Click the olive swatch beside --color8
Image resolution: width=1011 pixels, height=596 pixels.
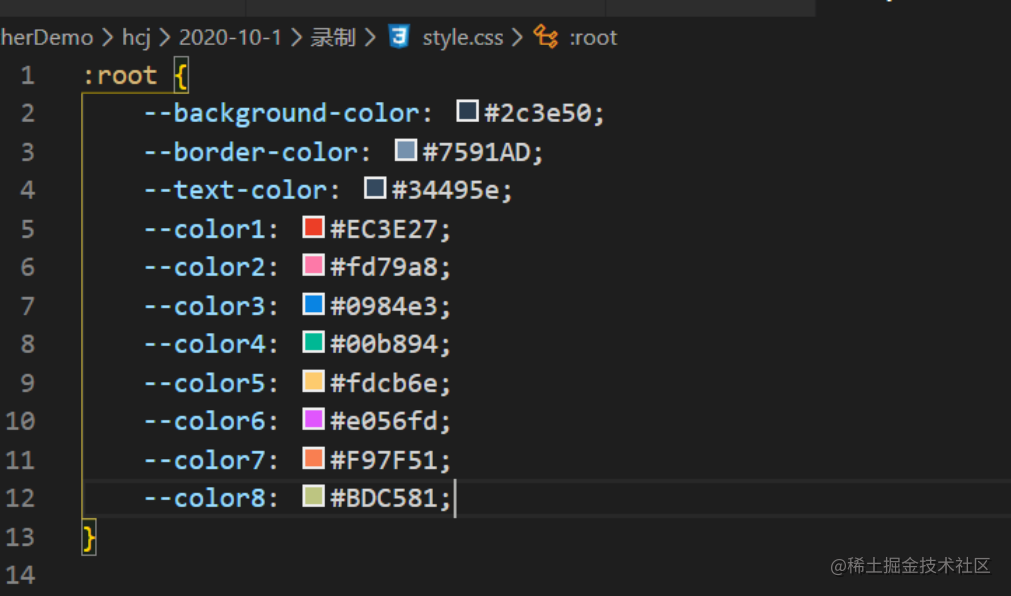pyautogui.click(x=314, y=497)
